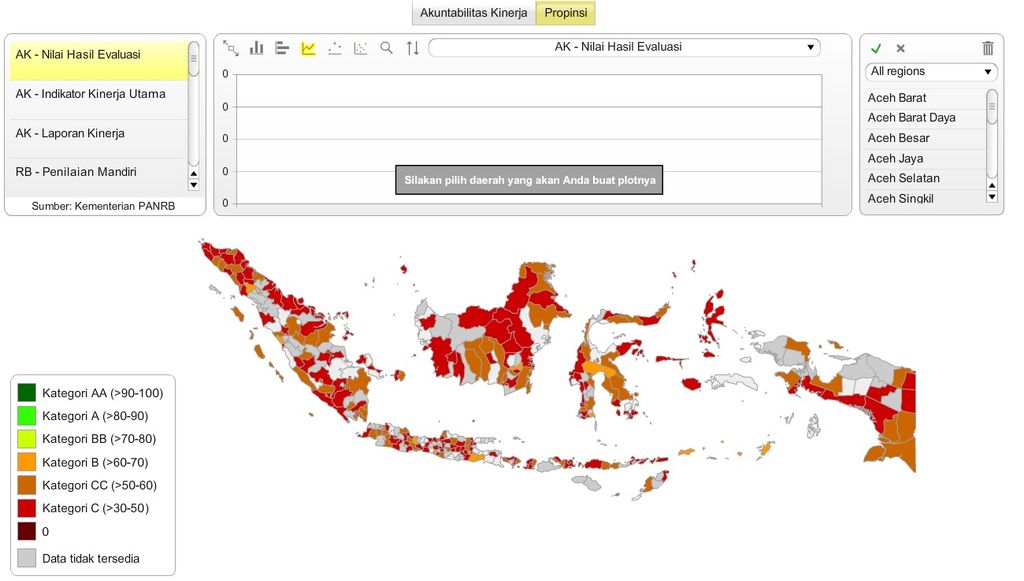1024x581 pixels.
Task: Select Aceh Besar region
Action: [x=925, y=138]
